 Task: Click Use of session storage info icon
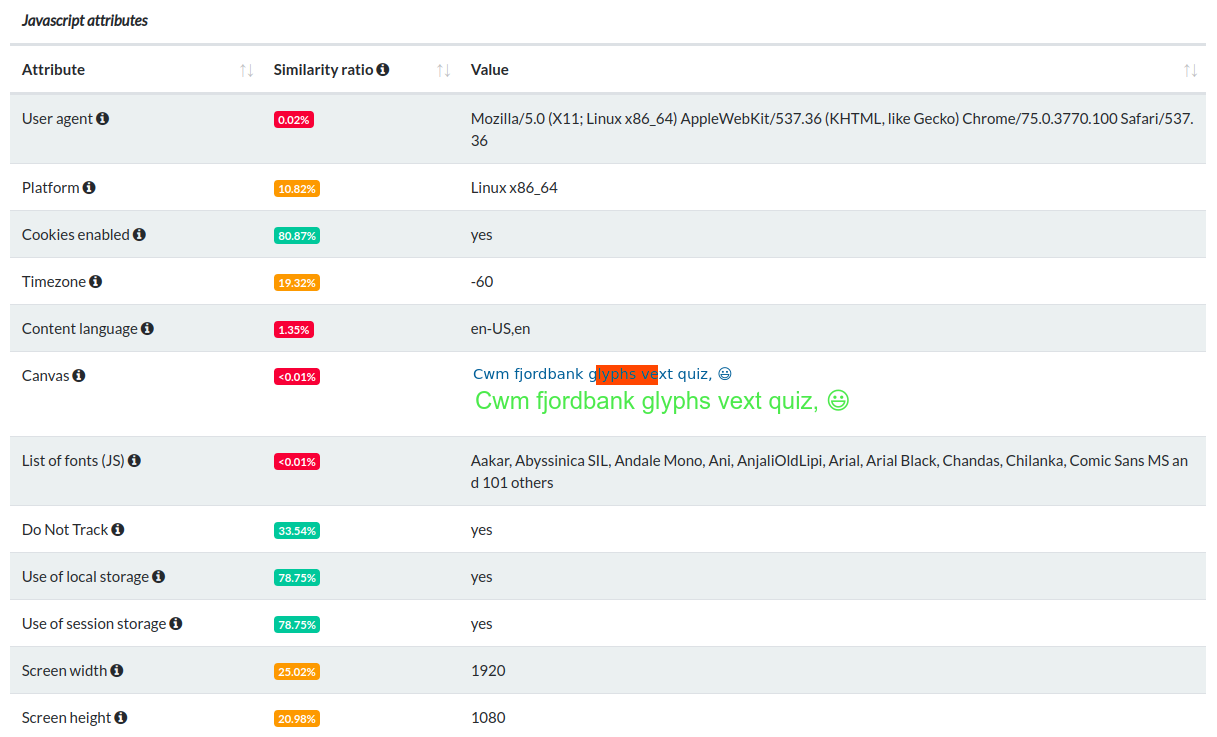[x=176, y=623]
